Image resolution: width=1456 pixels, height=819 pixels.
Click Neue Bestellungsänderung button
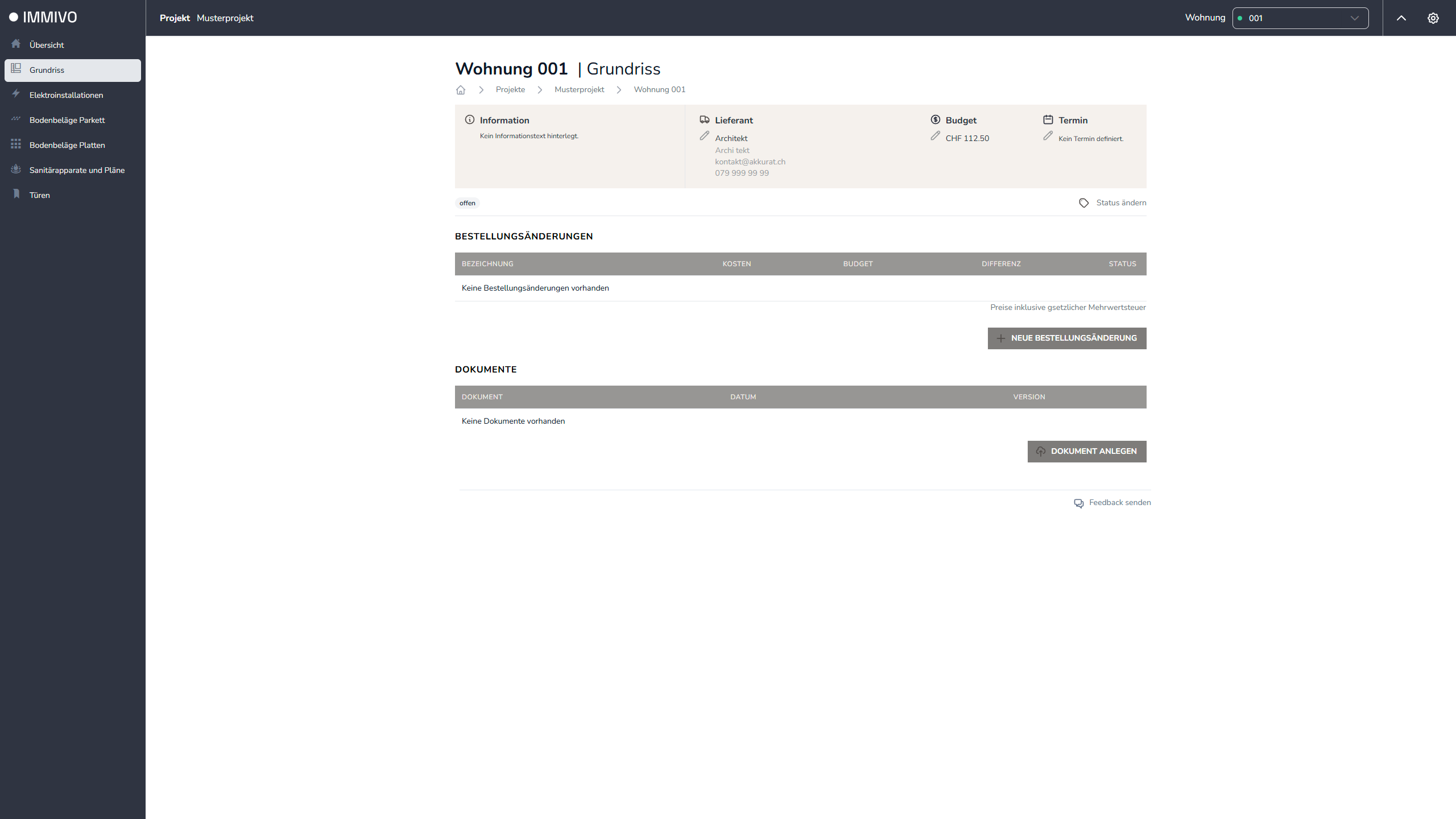tap(1066, 338)
